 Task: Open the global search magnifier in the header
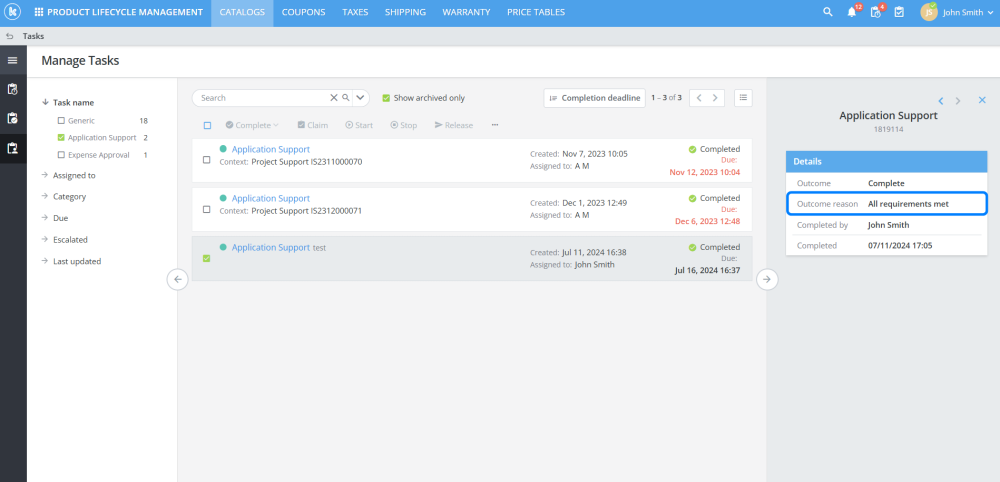pyautogui.click(x=828, y=12)
